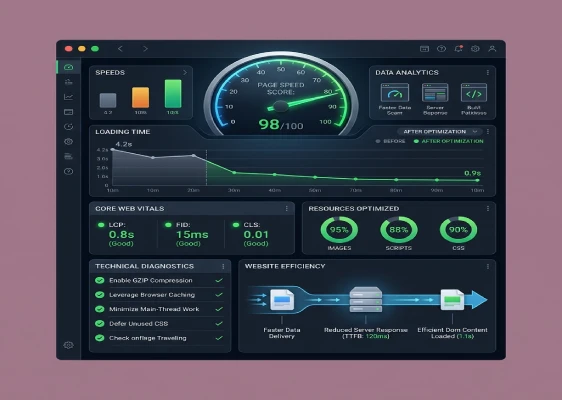
Task: Click the Enable GZIP Compression label
Action: click(x=151, y=280)
